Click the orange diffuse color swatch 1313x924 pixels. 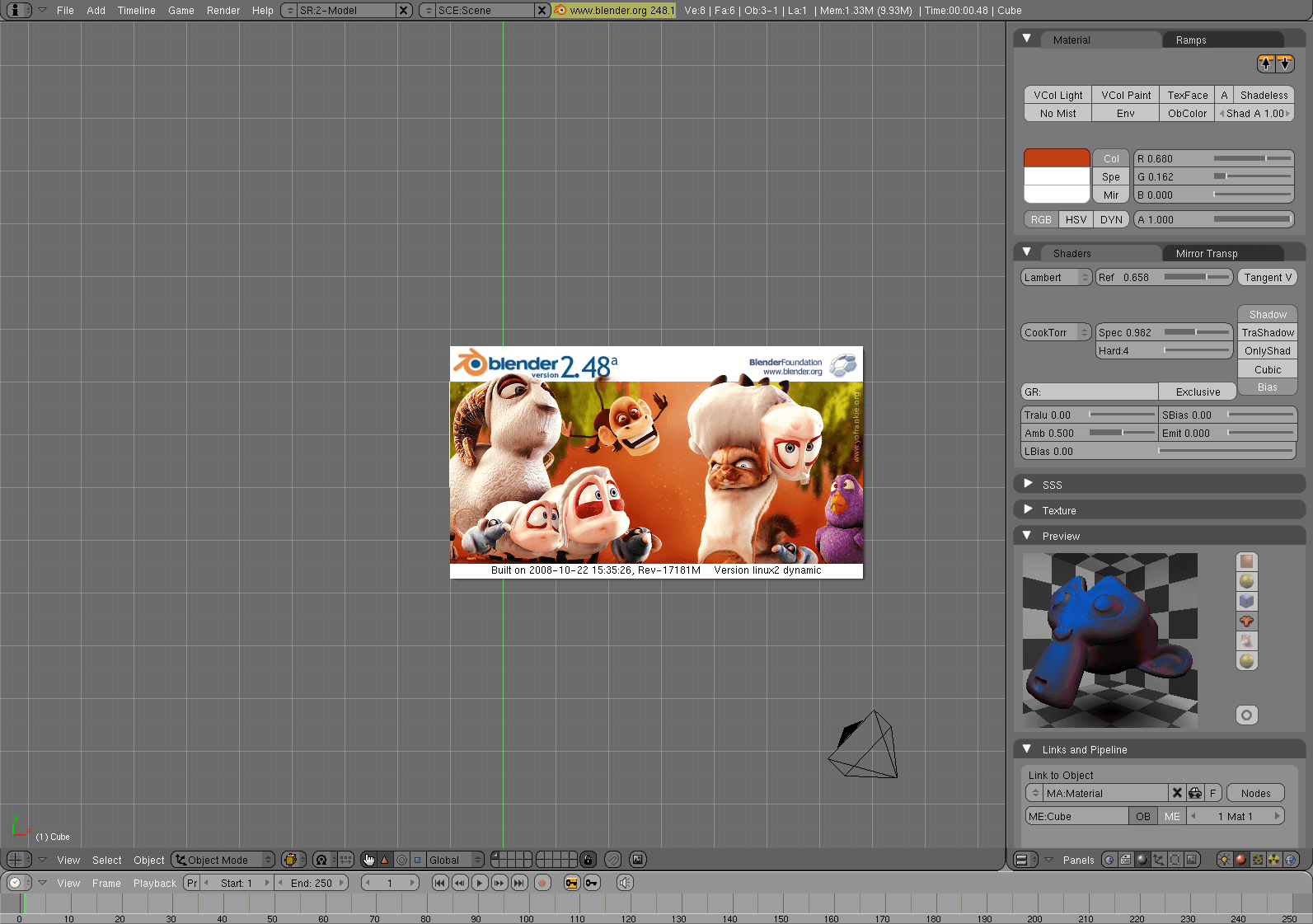point(1057,158)
